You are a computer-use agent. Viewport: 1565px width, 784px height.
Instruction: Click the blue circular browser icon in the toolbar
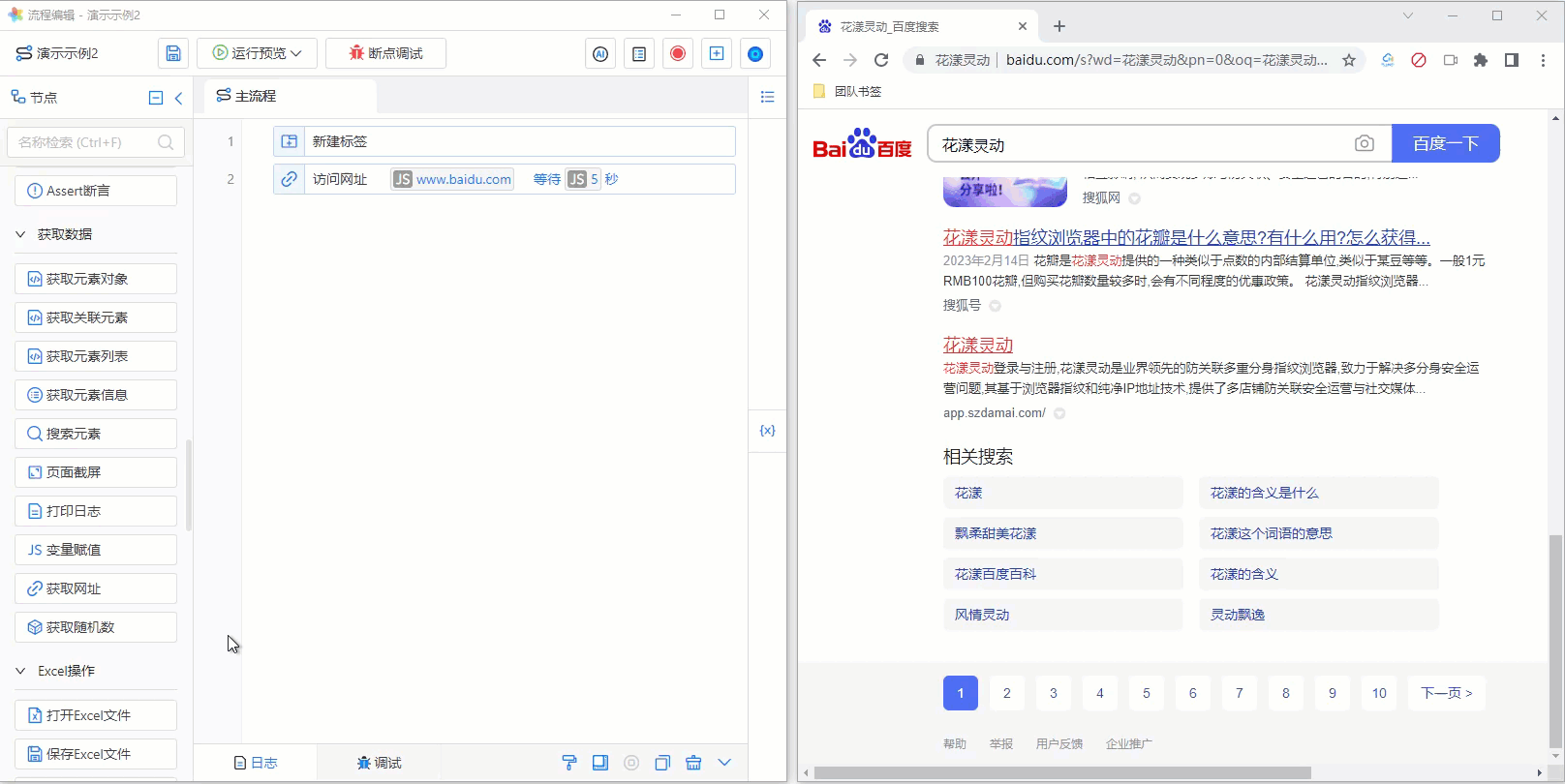755,53
